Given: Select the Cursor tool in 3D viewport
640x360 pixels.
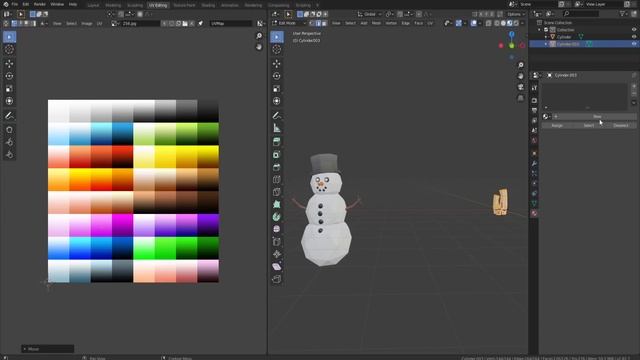Looking at the screenshot, I should (277, 50).
